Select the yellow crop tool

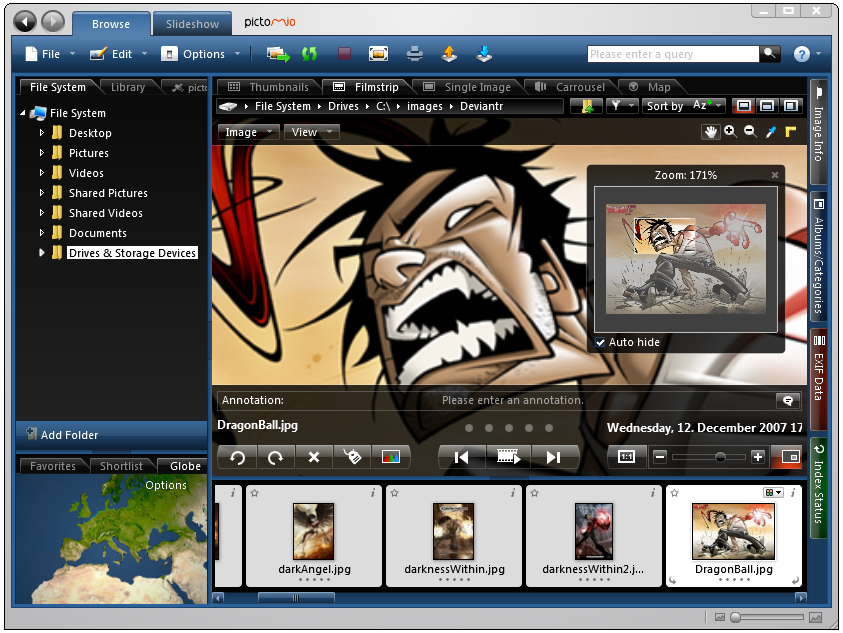tap(790, 132)
